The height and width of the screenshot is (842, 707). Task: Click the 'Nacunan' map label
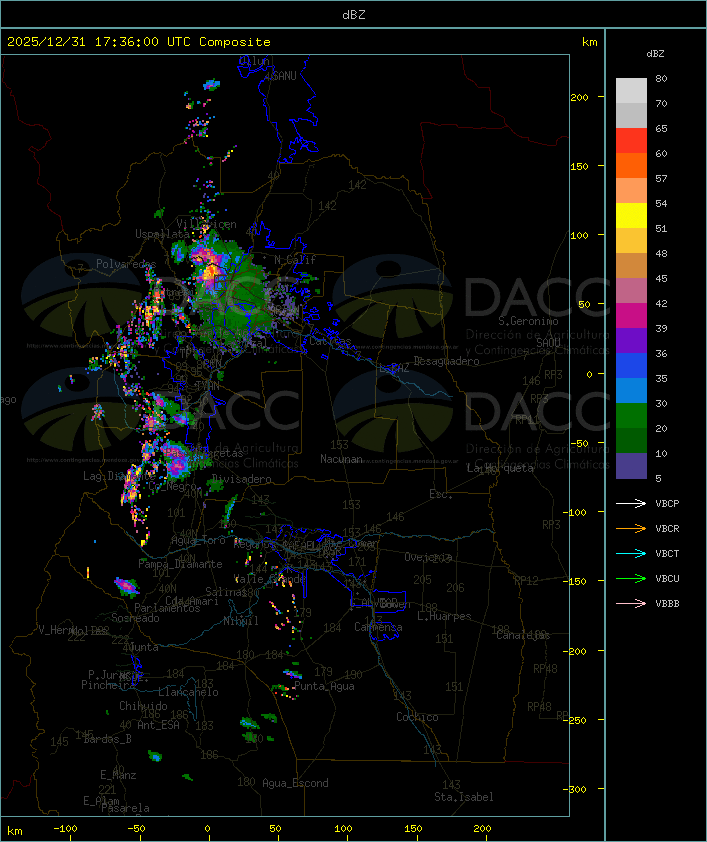click(x=341, y=459)
